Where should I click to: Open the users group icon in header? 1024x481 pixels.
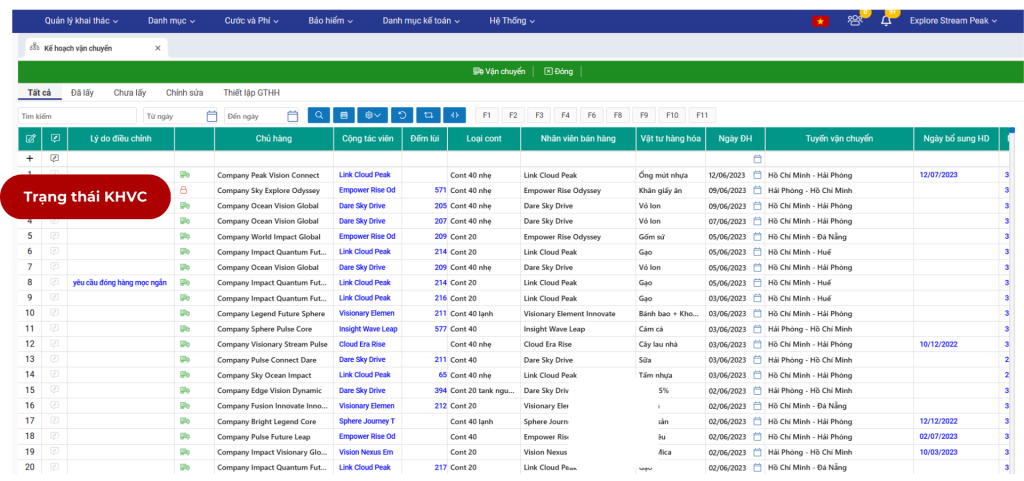point(854,21)
